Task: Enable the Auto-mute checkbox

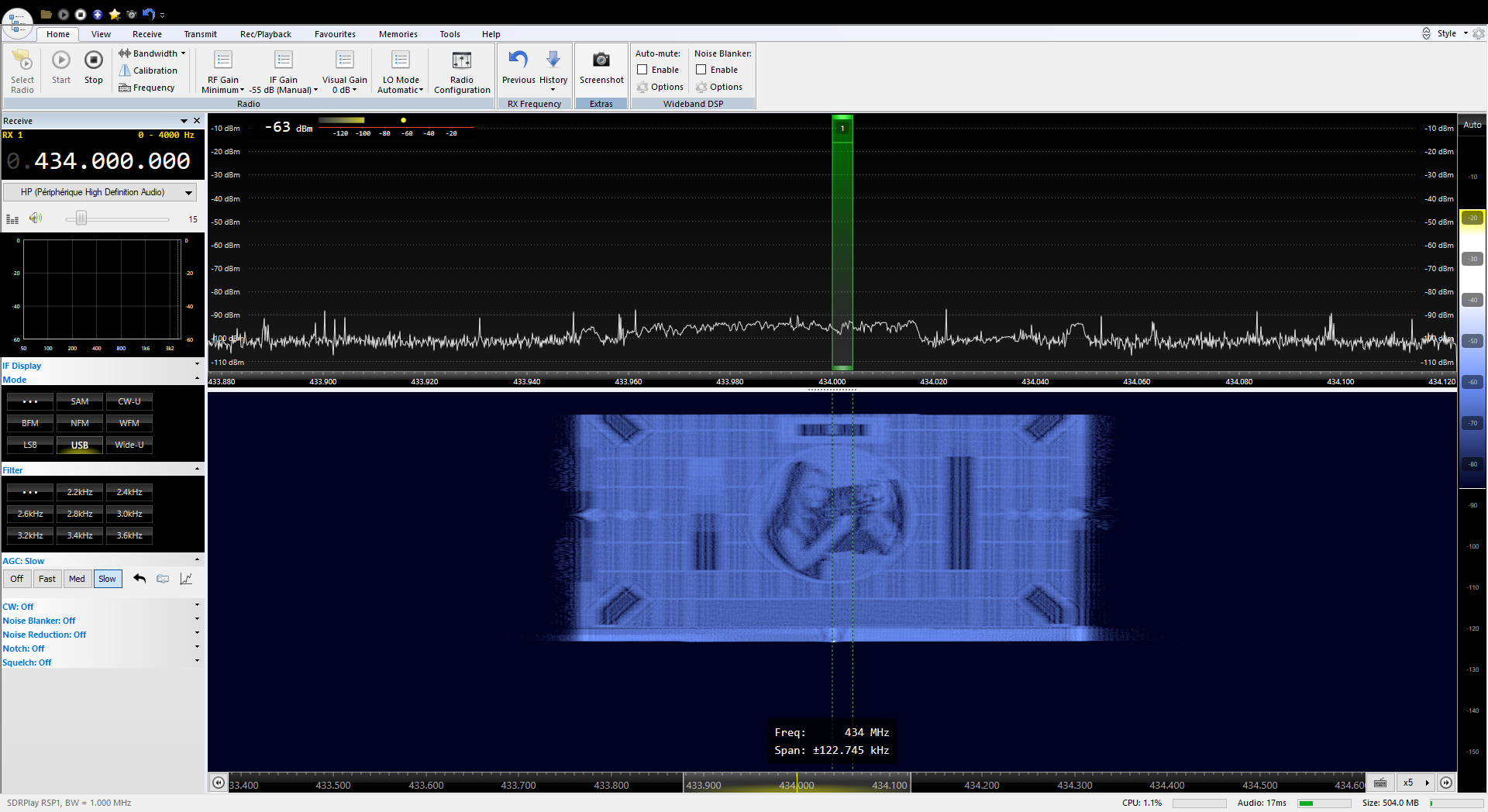Action: pos(642,70)
